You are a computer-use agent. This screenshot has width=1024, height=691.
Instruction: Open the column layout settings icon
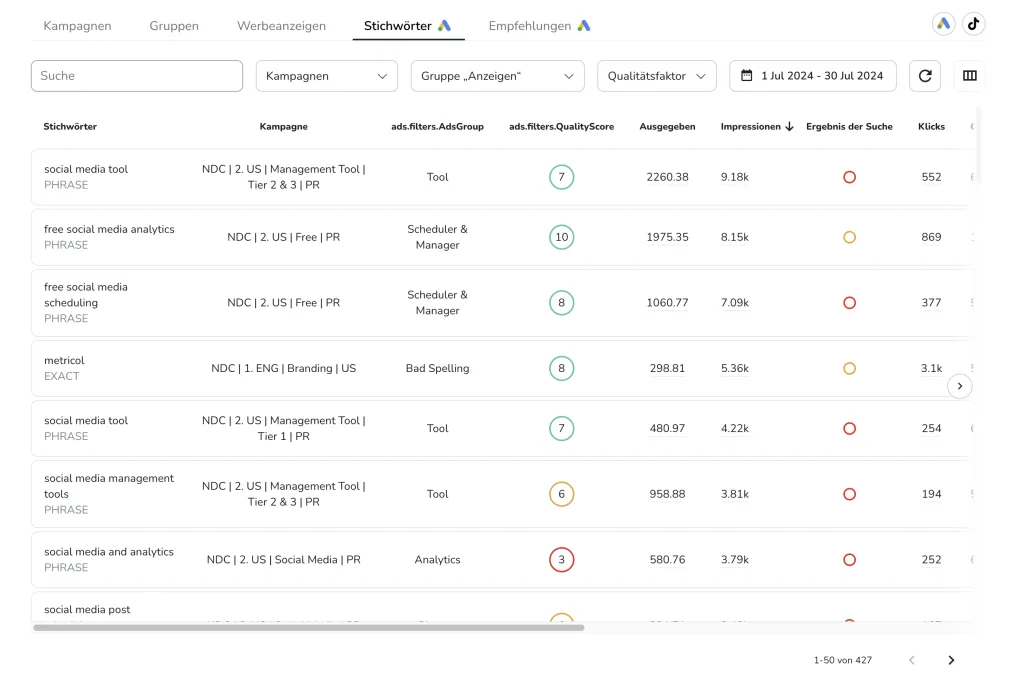[x=969, y=76]
